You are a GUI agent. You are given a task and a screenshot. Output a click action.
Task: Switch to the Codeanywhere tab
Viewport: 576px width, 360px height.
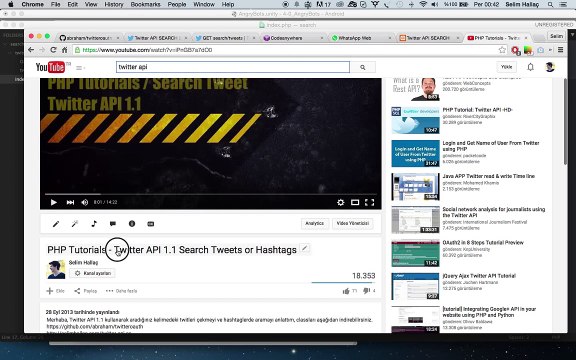click(x=293, y=38)
